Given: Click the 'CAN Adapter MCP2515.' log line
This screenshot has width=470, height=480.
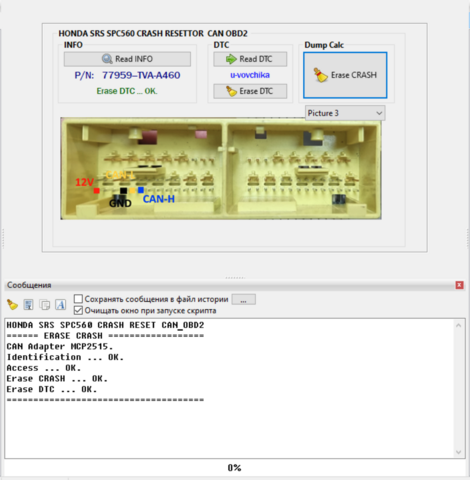Looking at the screenshot, I should [x=60, y=347].
